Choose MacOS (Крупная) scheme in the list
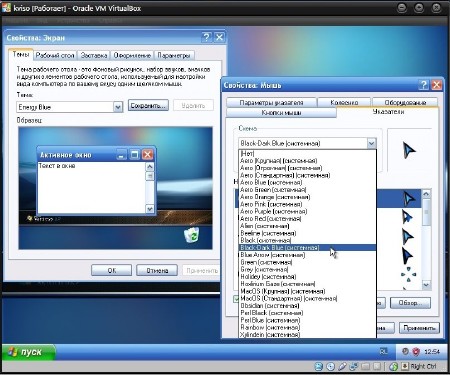The image size is (450, 375). 307,291
